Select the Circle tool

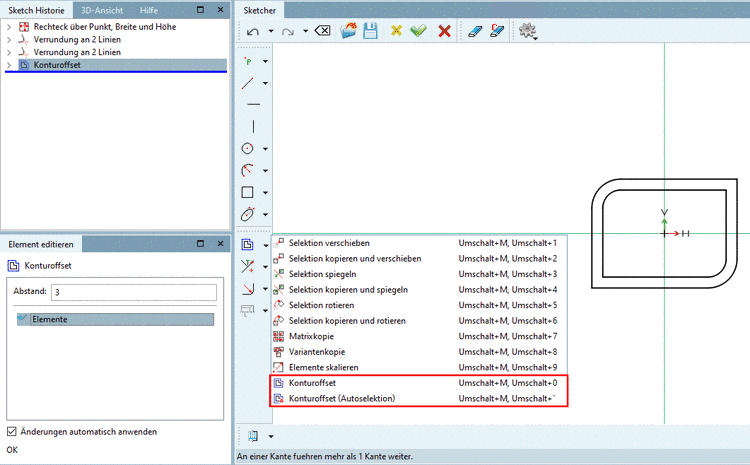pos(247,148)
